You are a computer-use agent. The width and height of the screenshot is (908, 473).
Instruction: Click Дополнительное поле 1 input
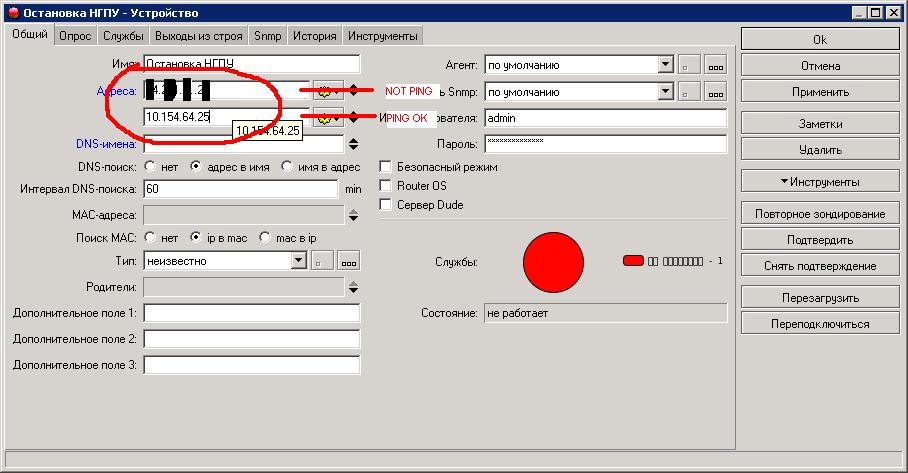pyautogui.click(x=251, y=313)
